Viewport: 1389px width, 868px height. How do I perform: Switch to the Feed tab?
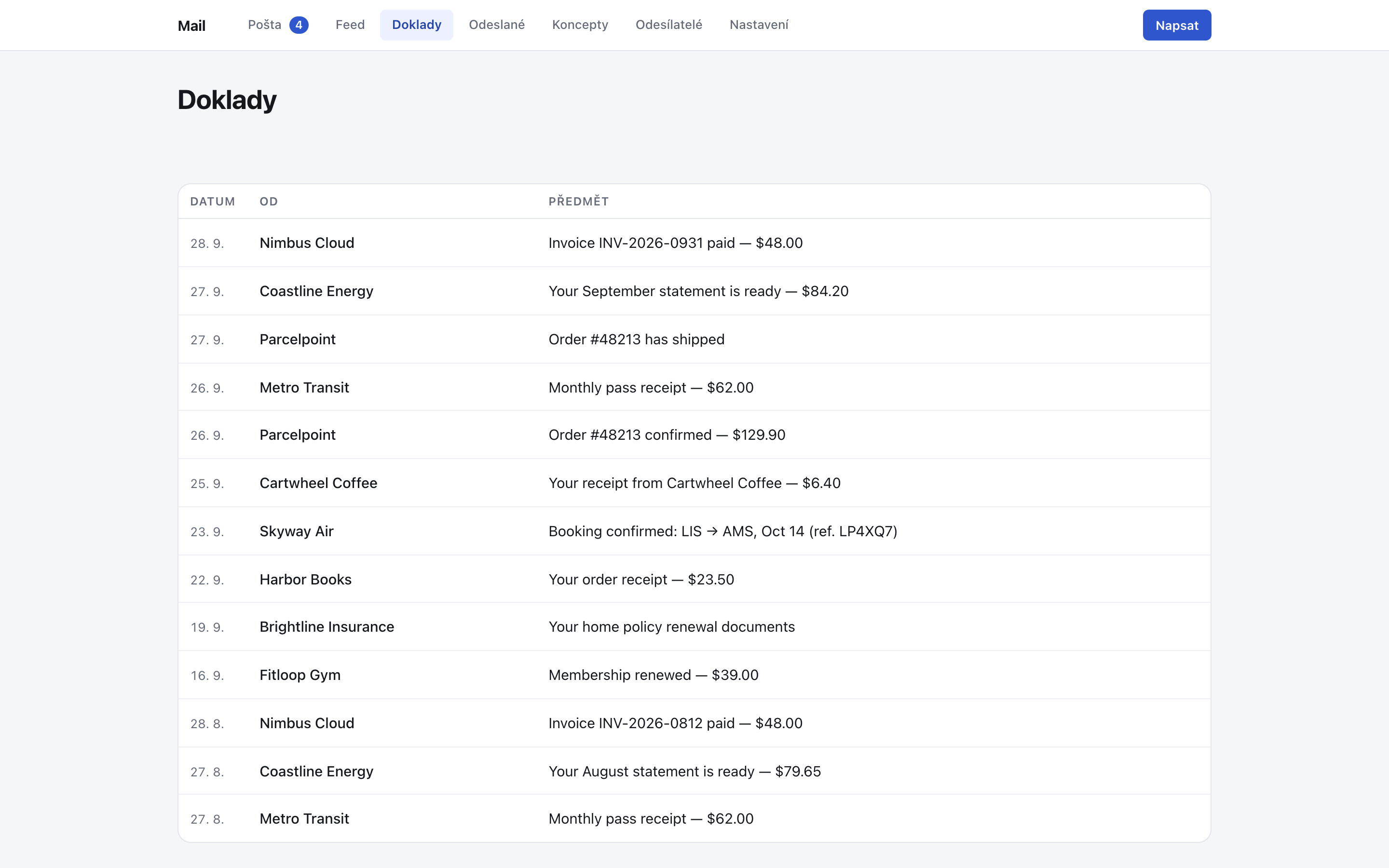(x=350, y=25)
